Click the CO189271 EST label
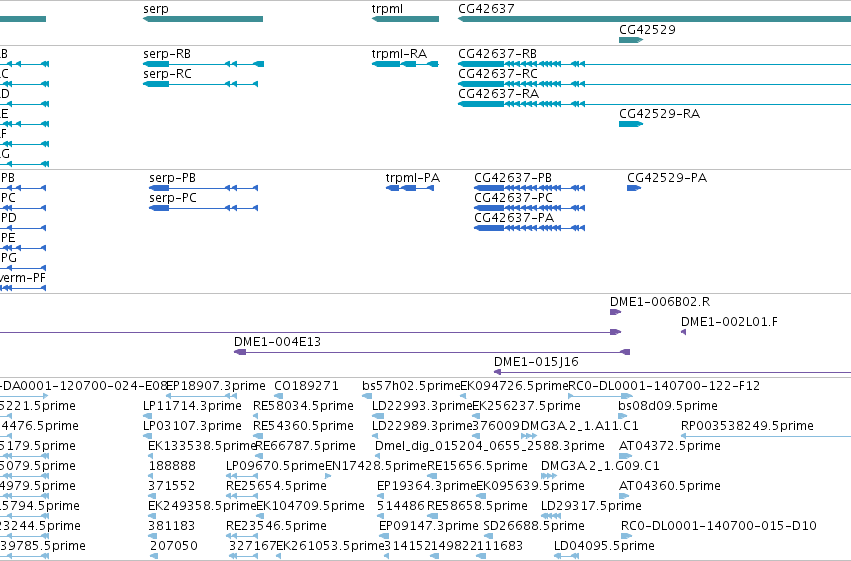Image resolution: width=851 pixels, height=561 pixels. [306, 386]
